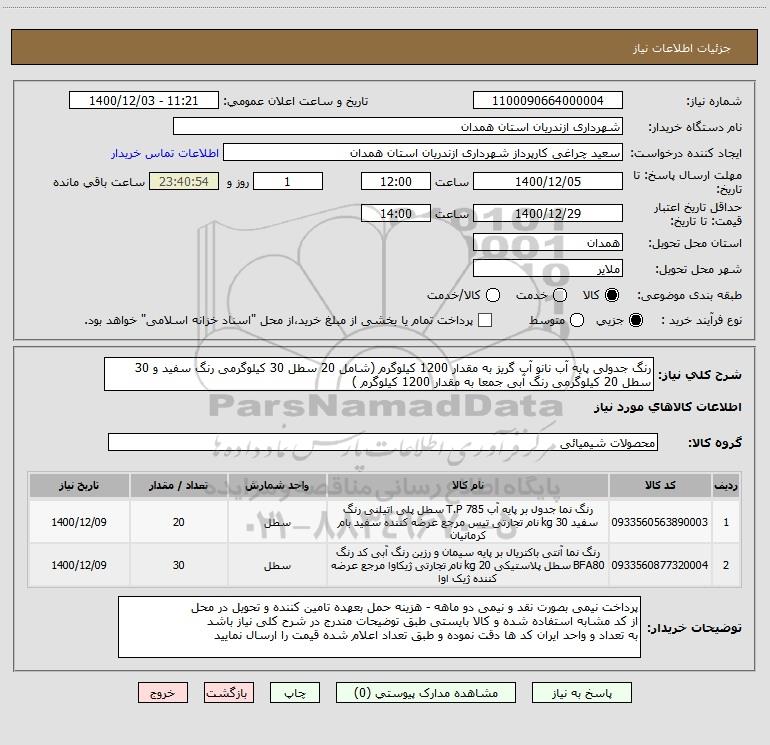
Task: Click quantity 20 in row 1
Action: click(x=178, y=522)
